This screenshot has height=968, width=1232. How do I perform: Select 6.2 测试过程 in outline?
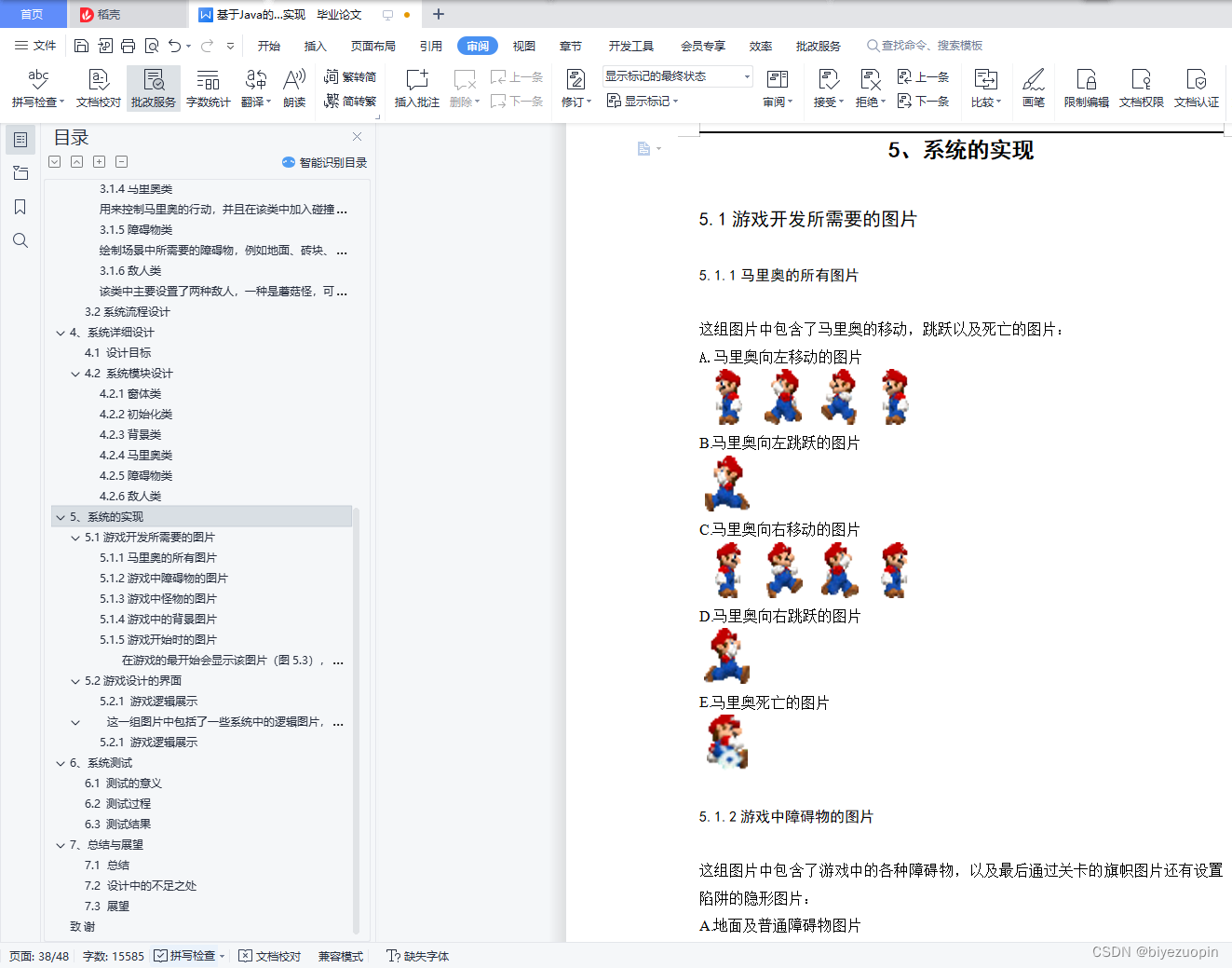pos(117,804)
